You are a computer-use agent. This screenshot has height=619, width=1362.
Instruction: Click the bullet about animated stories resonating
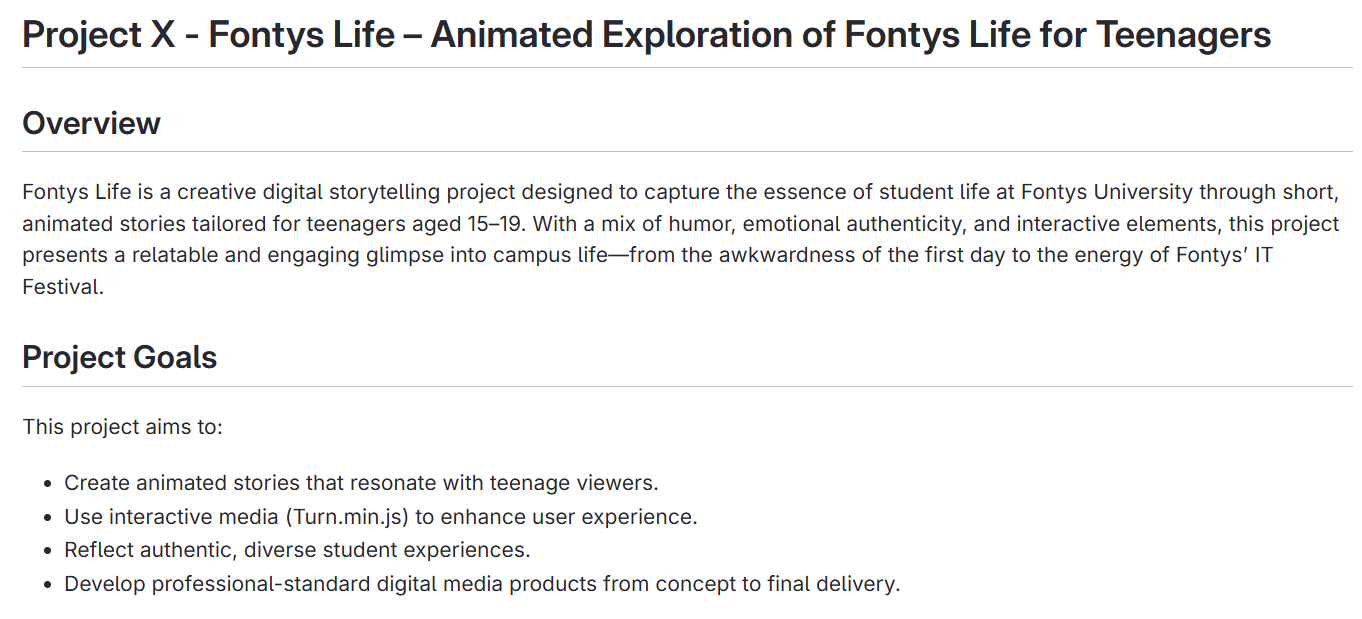click(361, 483)
